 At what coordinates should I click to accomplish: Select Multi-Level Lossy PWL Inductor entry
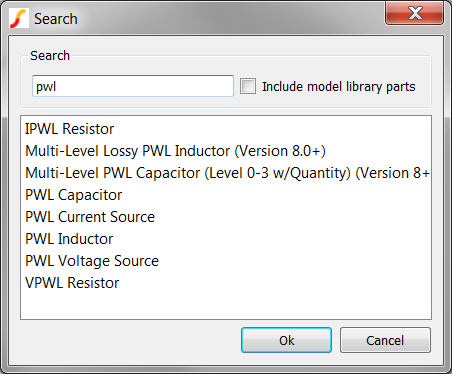pyautogui.click(x=226, y=151)
